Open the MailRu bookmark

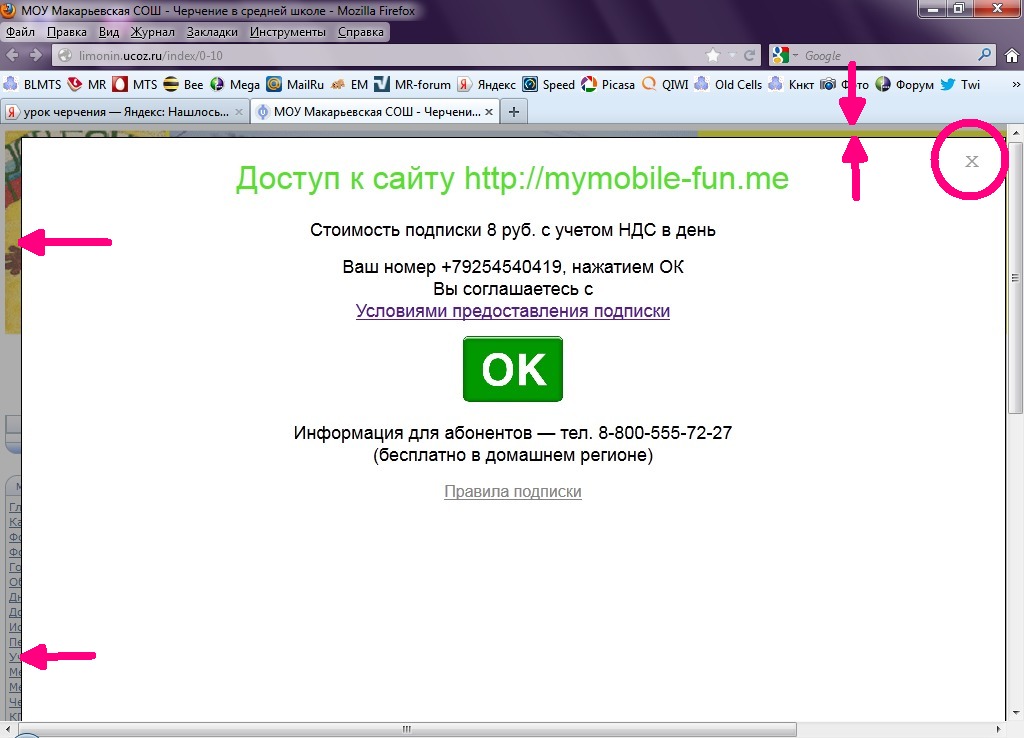point(296,85)
